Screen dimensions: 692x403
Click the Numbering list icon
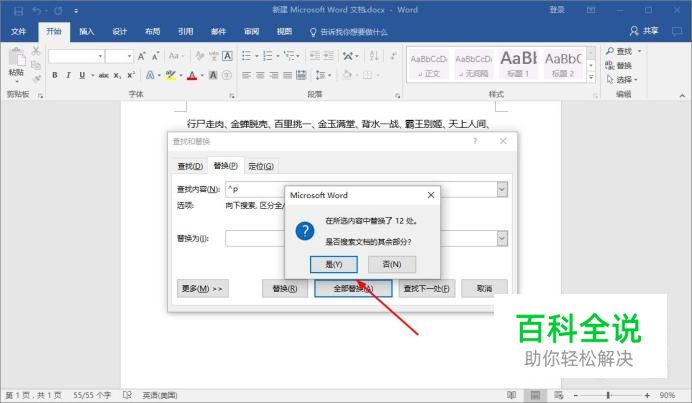[x=267, y=56]
